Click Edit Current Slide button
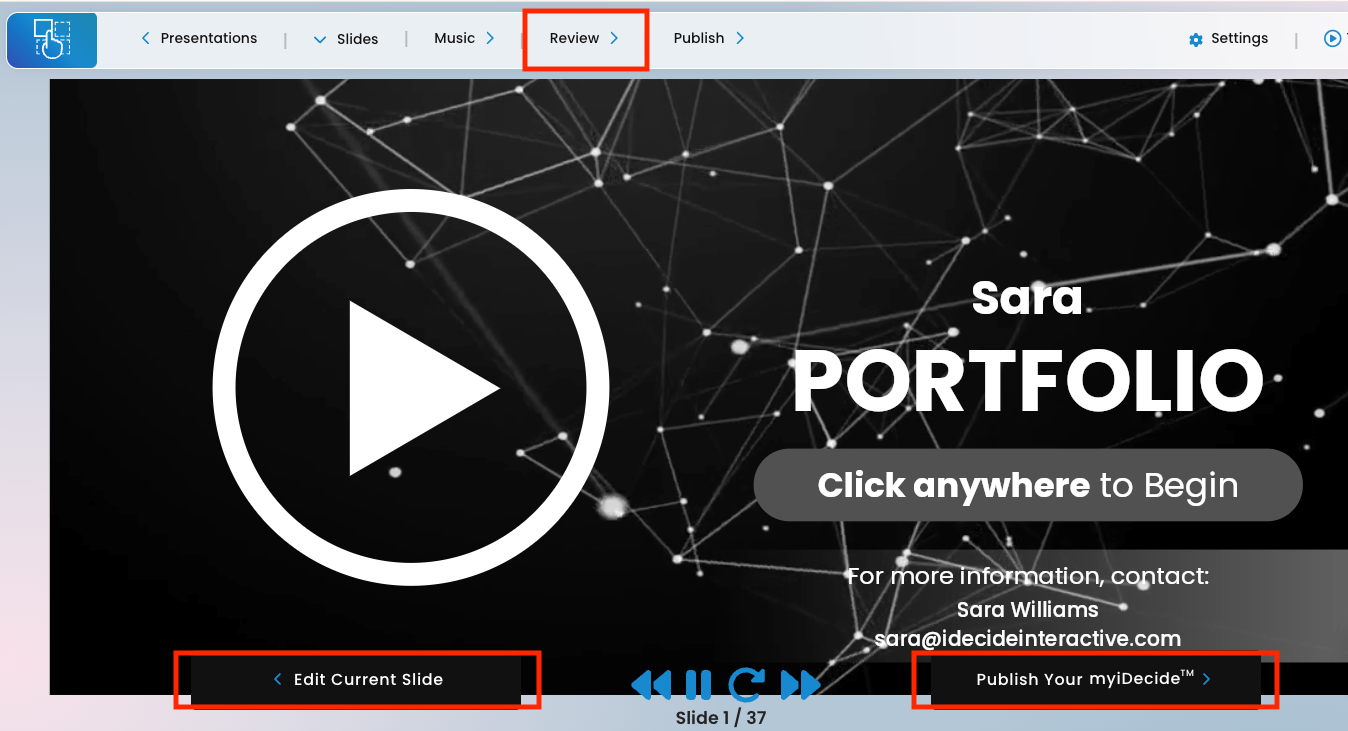 tap(357, 680)
